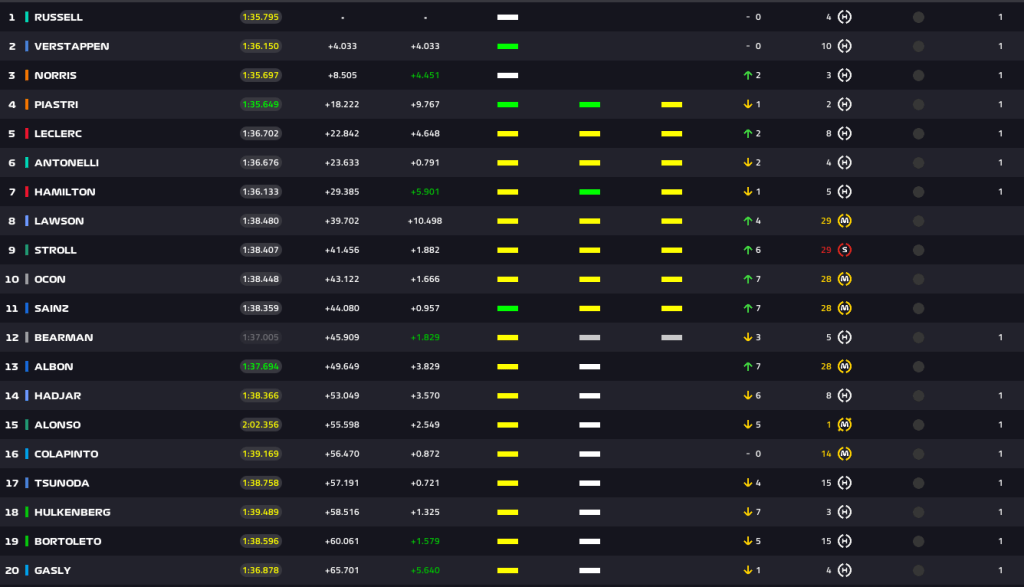
Task: Click Lawson's medium tyre icon
Action: (844, 221)
